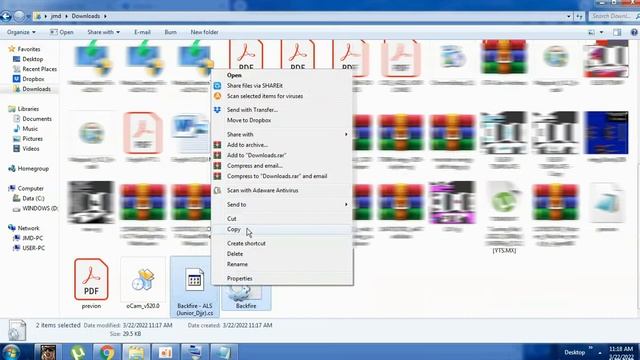
Task: Open uTorrent from the taskbar
Action: (78, 352)
